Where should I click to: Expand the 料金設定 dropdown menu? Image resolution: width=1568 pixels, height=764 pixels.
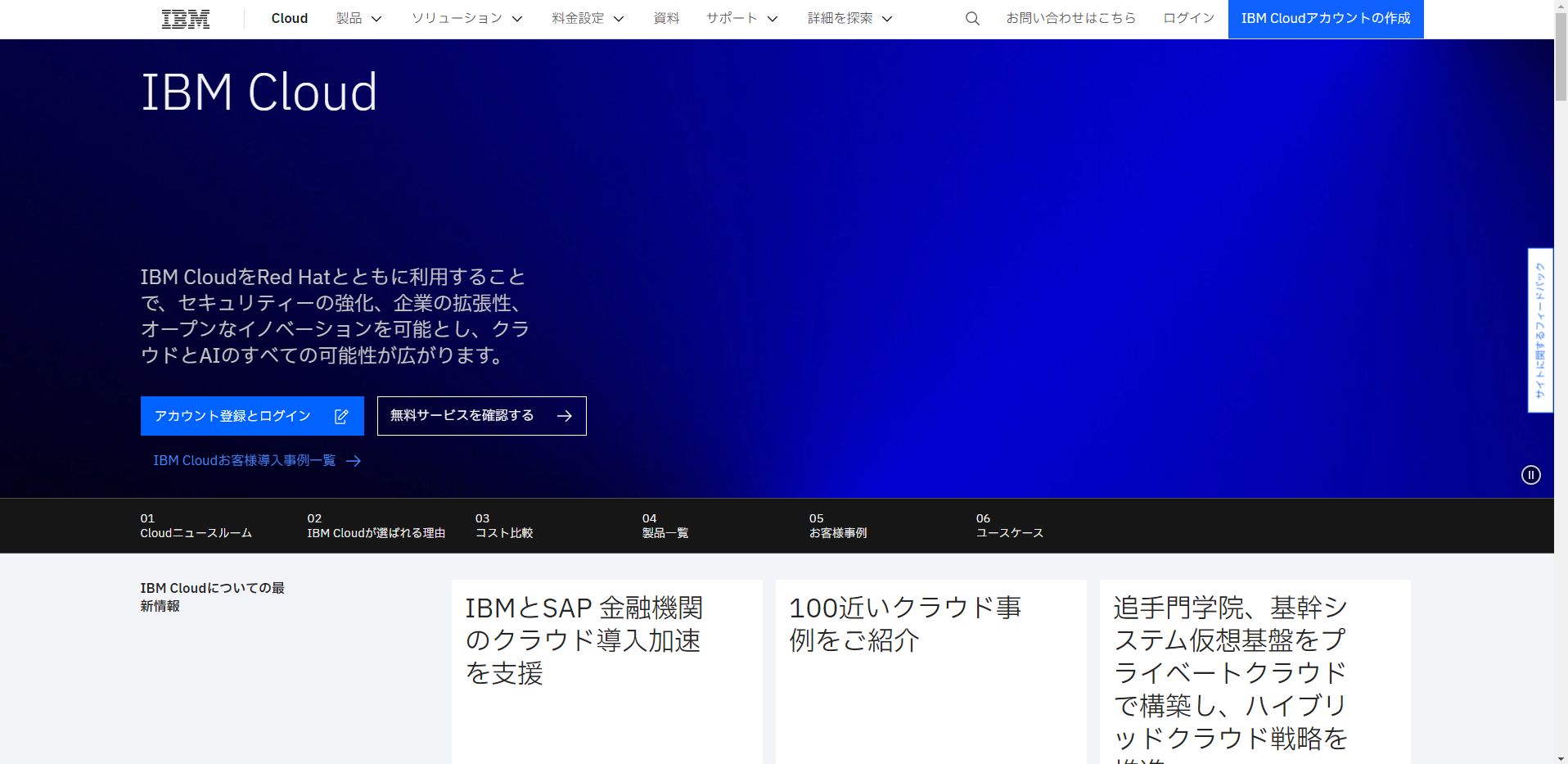(588, 19)
